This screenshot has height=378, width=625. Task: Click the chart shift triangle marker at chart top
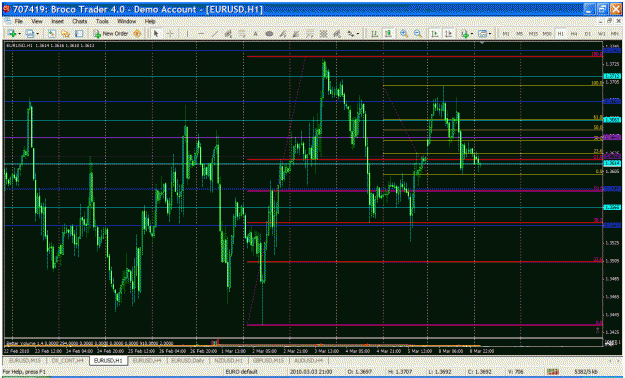pyautogui.click(x=482, y=42)
